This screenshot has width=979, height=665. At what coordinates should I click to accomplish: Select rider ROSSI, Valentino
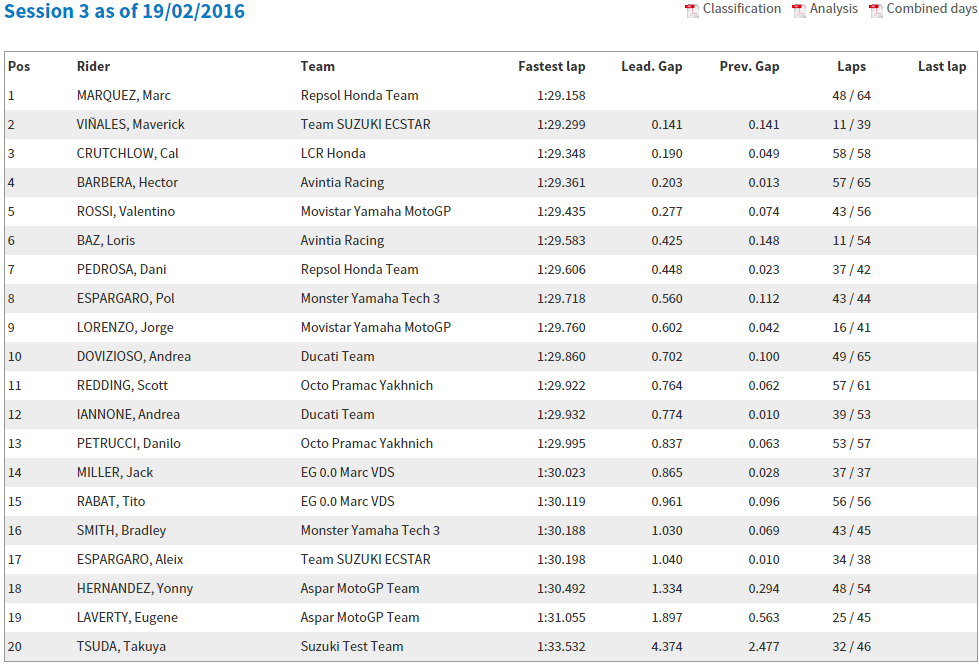[126, 212]
